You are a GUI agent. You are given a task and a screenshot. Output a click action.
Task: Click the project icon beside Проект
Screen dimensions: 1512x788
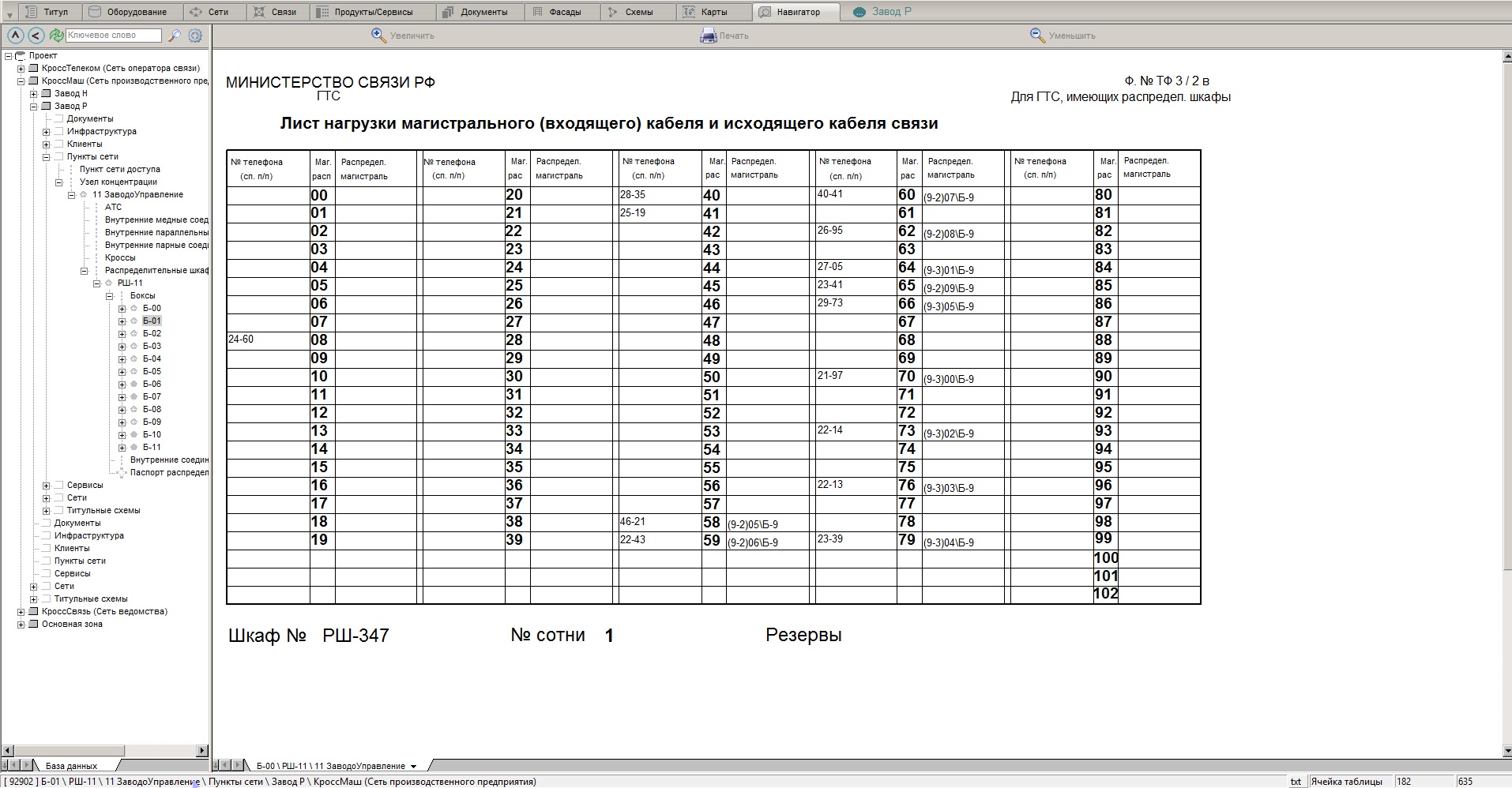tap(21, 56)
